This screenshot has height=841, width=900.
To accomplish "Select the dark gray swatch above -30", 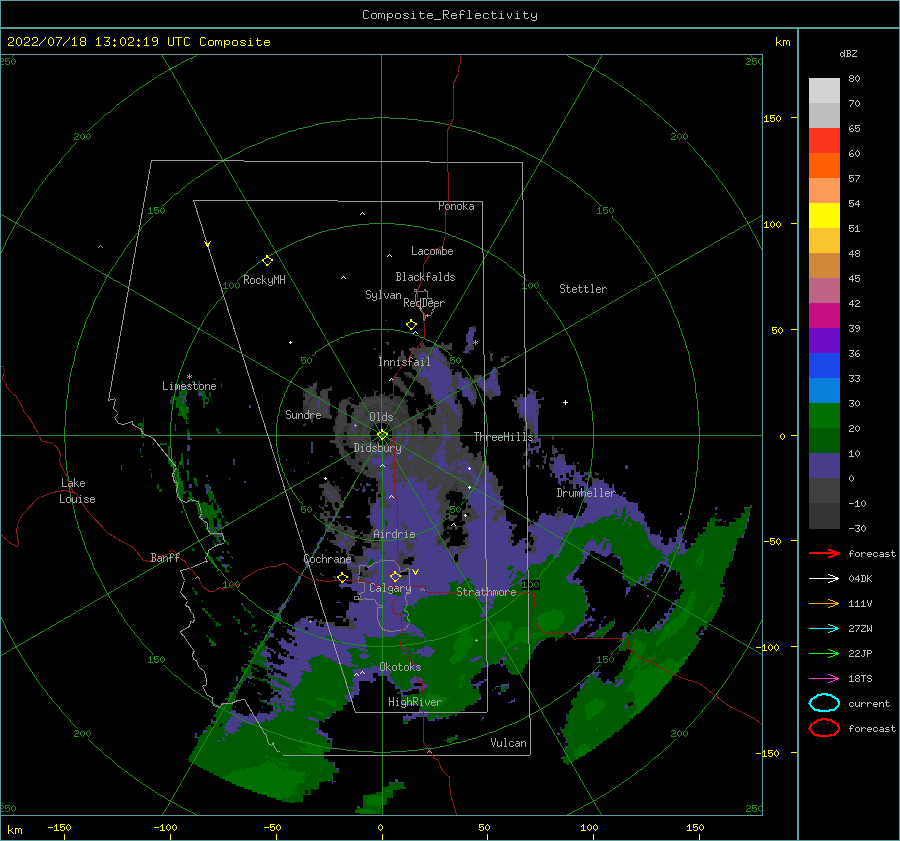I will pos(824,516).
